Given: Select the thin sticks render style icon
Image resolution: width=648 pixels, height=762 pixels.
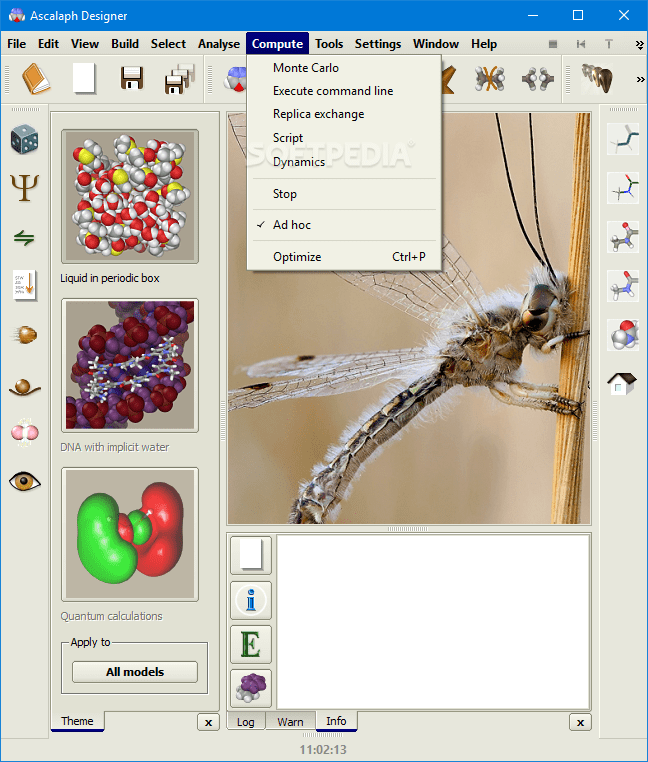Looking at the screenshot, I should tap(623, 188).
